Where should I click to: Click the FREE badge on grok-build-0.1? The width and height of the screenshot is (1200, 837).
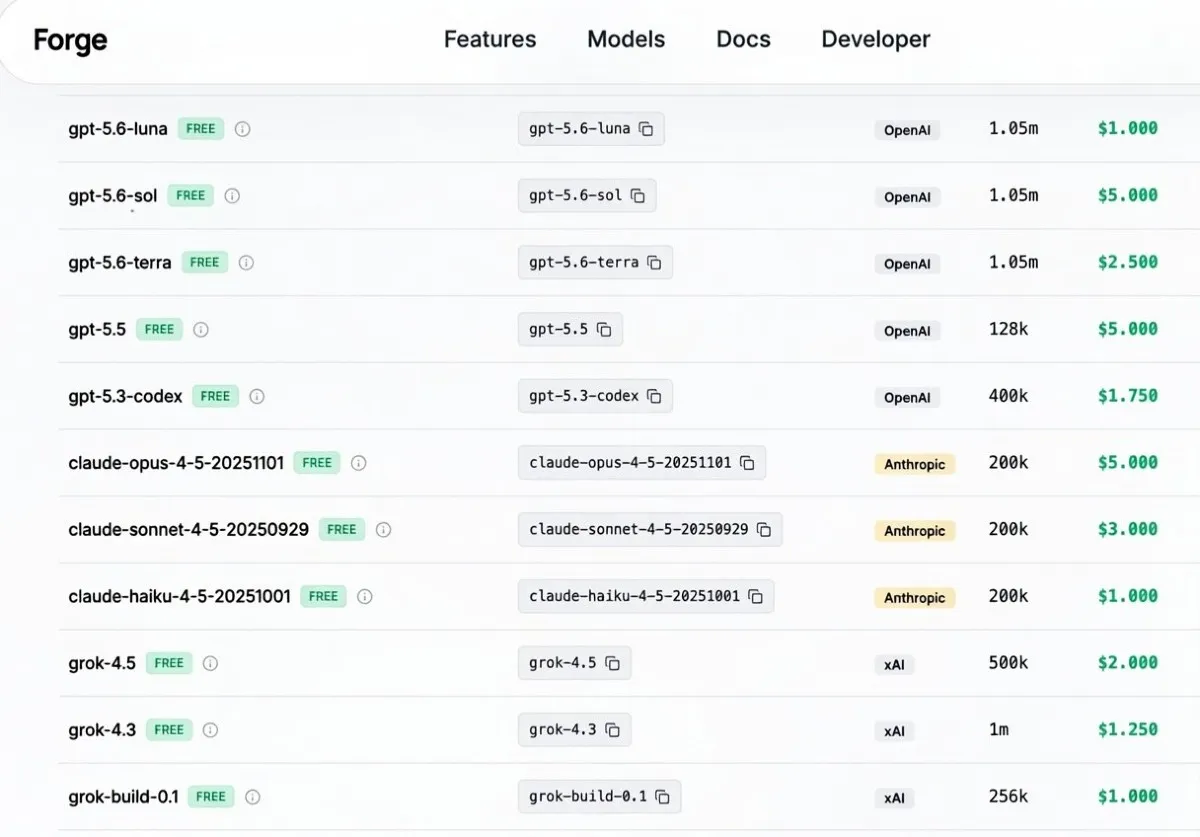[x=211, y=797]
